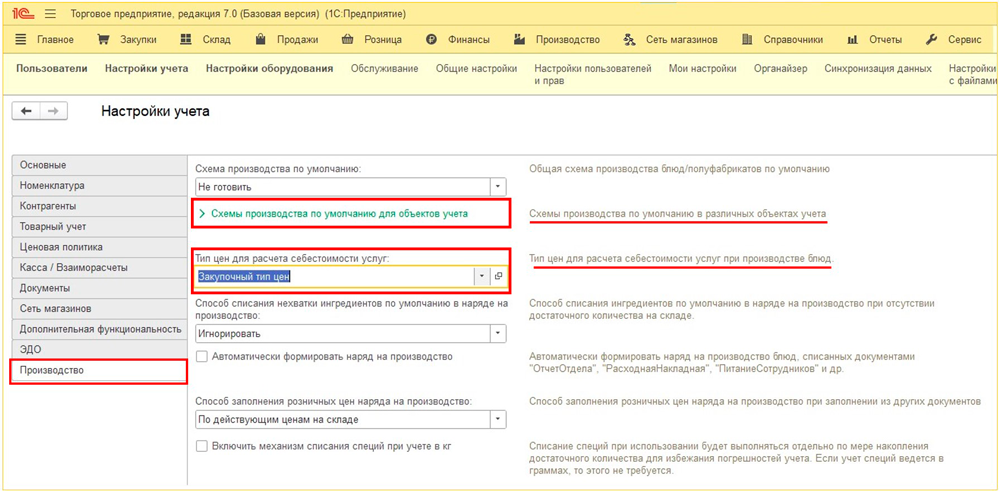This screenshot has height=491, width=1000.
Task: Click the Розница basket icon
Action: pos(348,40)
